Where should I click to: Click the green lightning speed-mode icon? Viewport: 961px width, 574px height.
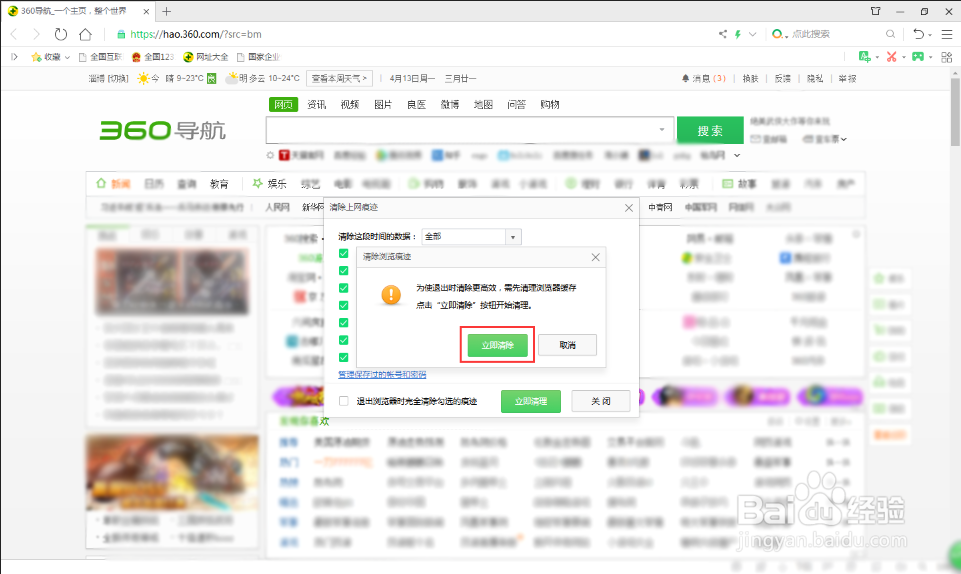pos(738,34)
